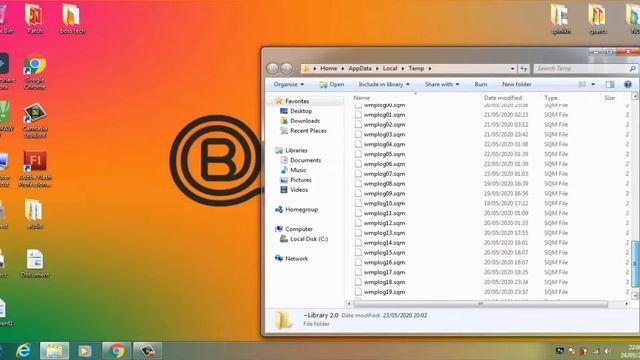Open the Camtasia Studio desktop shortcut
The image size is (640, 360).
click(x=35, y=120)
